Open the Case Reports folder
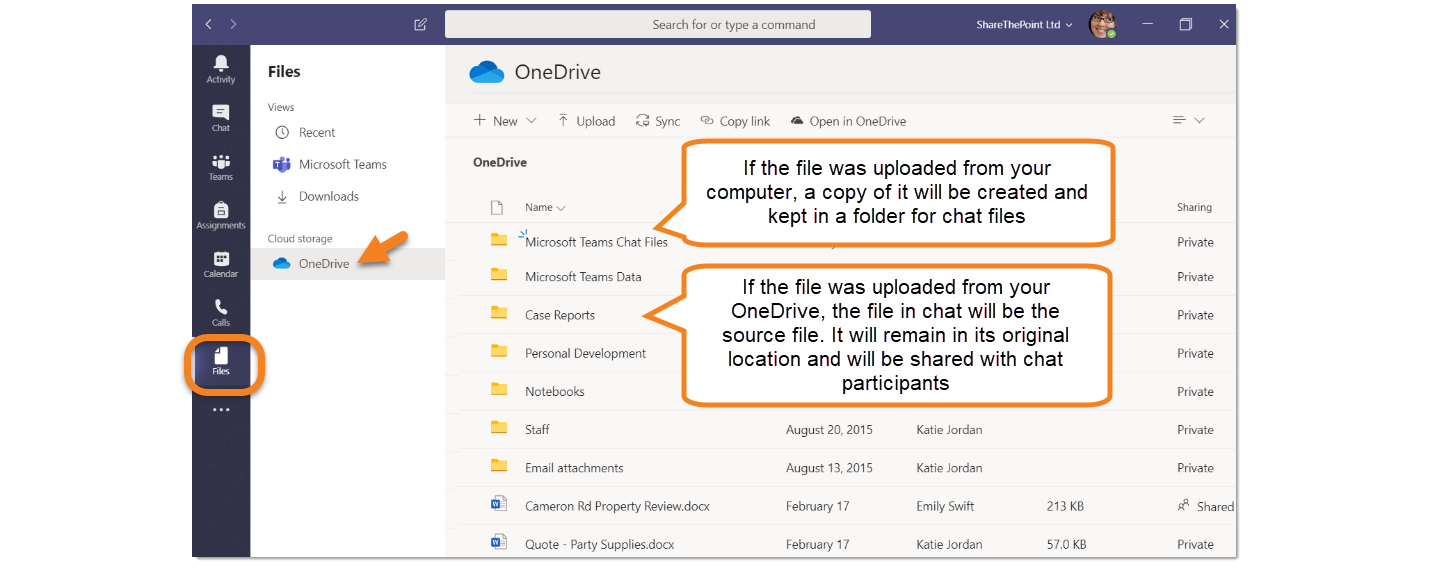Screen dimensions: 1435x568 coord(560,315)
